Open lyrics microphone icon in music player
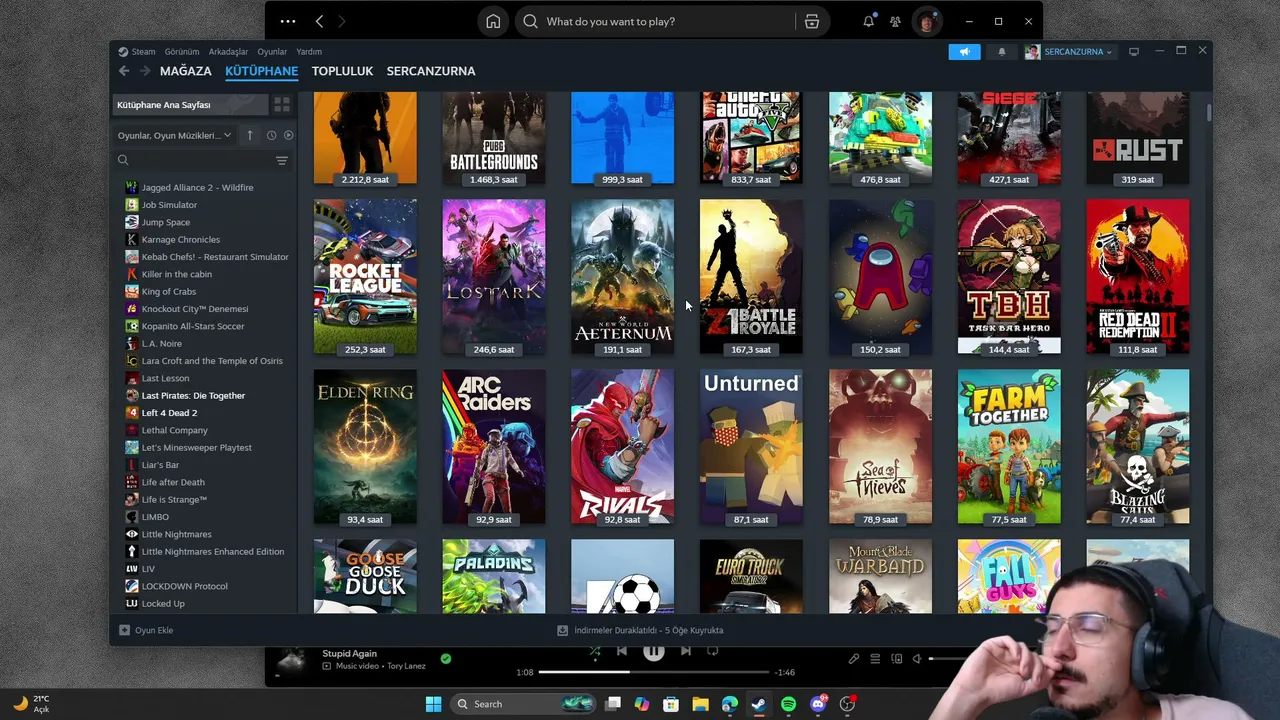The width and height of the screenshot is (1280, 720). pos(854,659)
